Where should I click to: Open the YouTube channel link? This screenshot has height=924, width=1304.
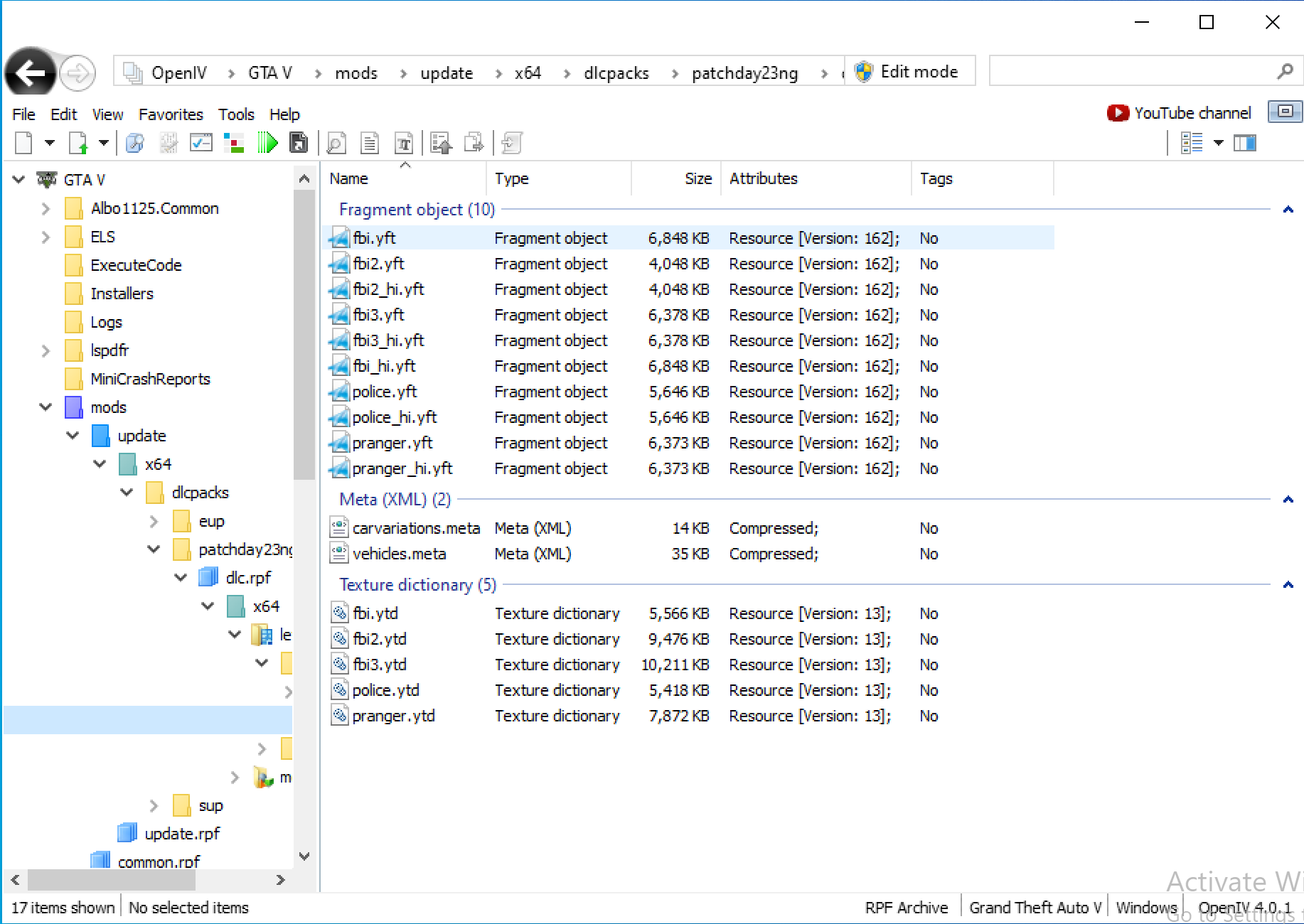point(1180,113)
